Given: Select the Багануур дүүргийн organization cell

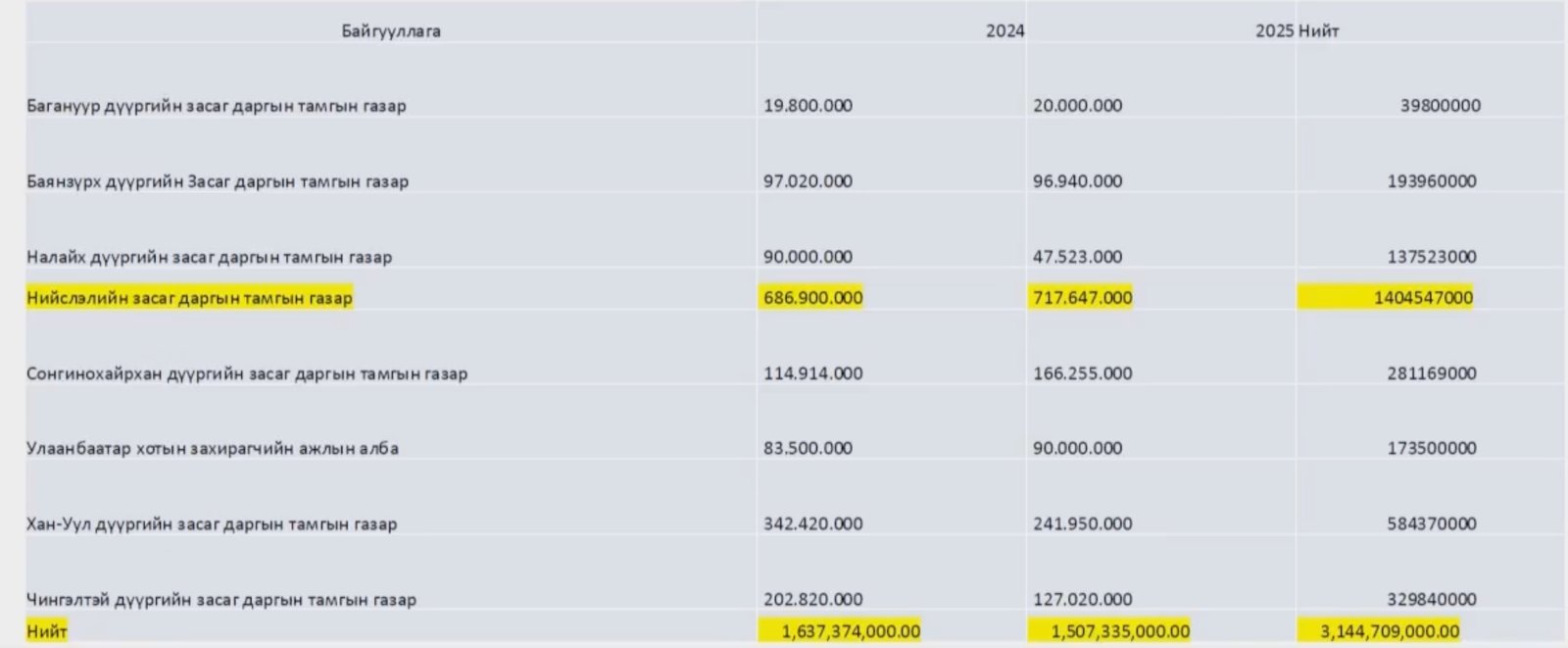Looking at the screenshot, I should pos(217,106).
